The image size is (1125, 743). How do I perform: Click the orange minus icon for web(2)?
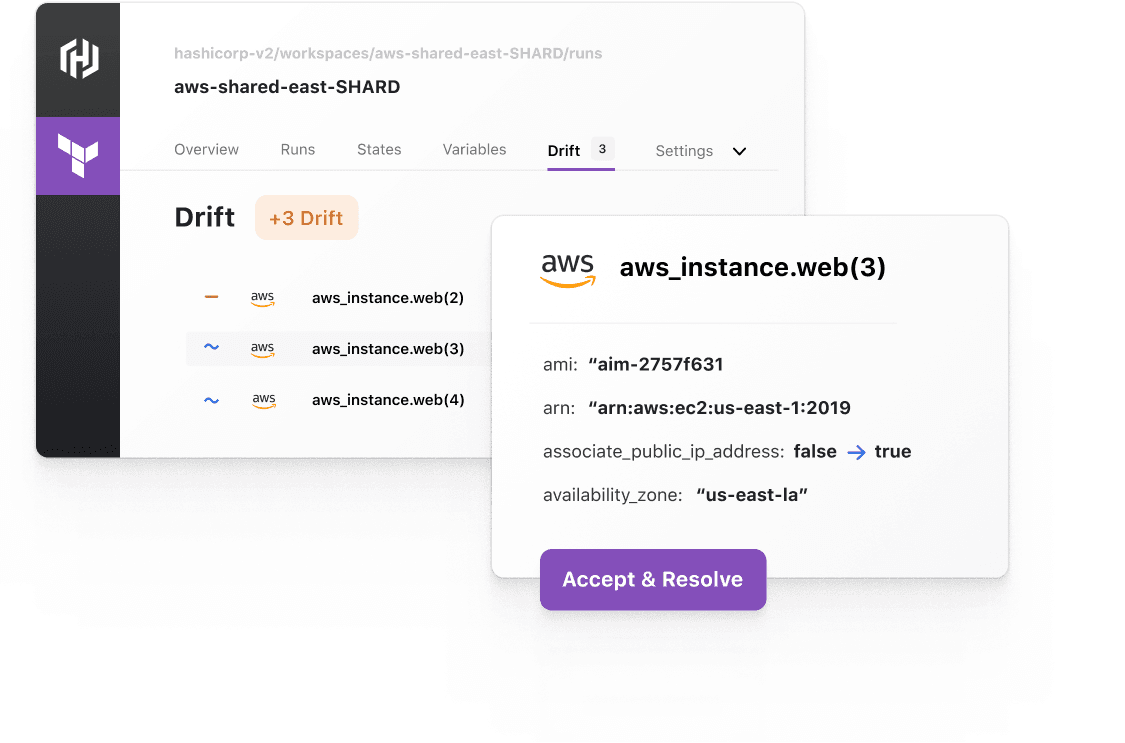(x=211, y=297)
